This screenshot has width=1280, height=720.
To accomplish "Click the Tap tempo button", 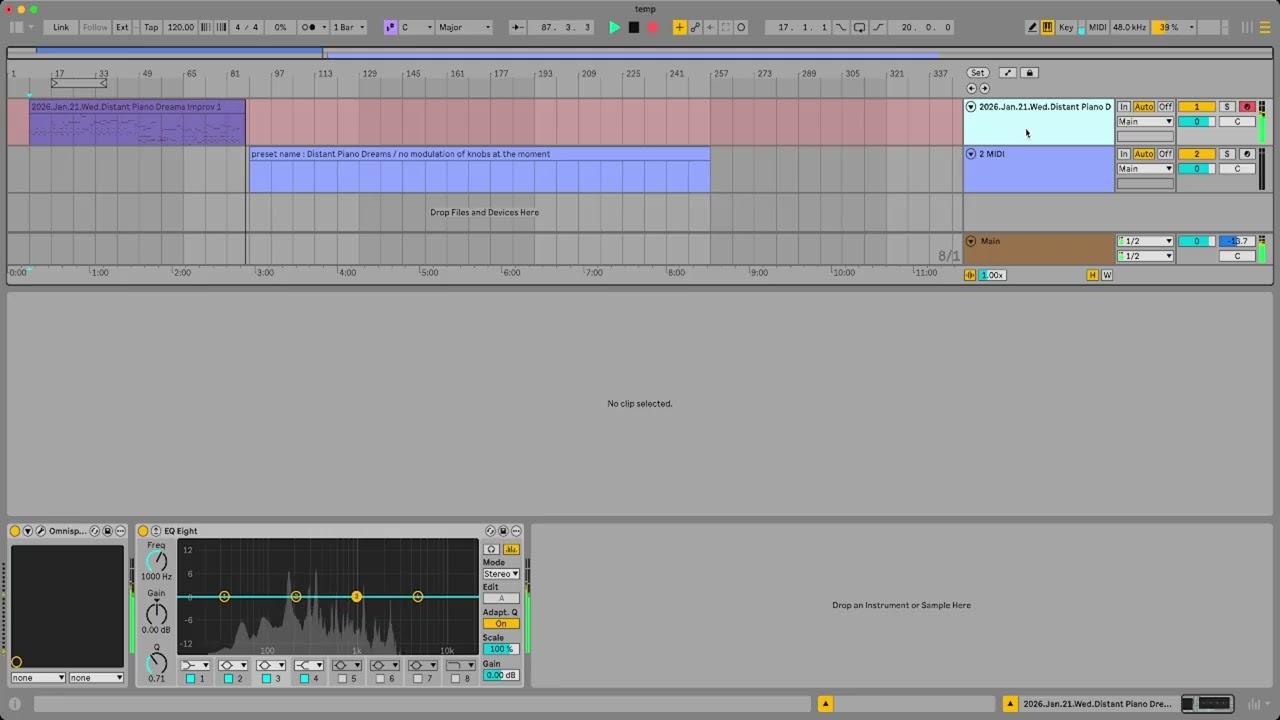I will click(x=151, y=27).
